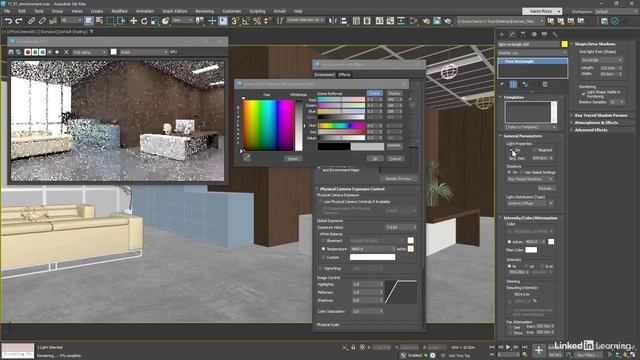Click the yellow object color swatch

pyautogui.click(x=564, y=44)
